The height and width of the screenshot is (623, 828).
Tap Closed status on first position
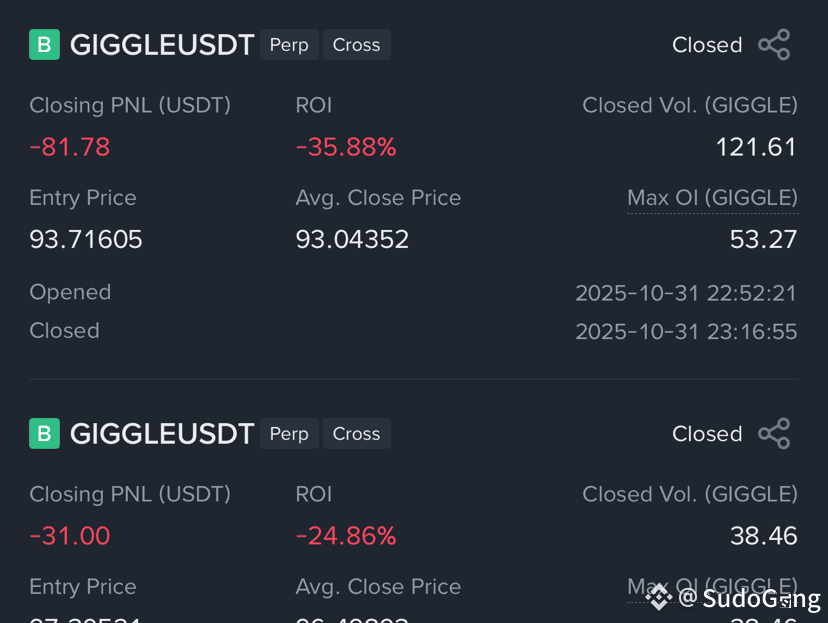(707, 45)
